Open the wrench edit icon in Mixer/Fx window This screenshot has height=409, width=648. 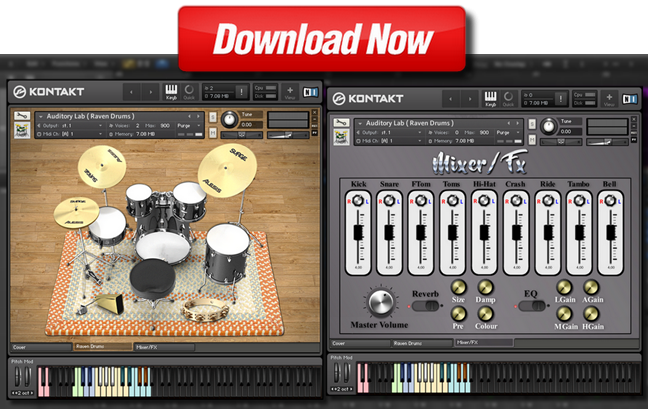(341, 123)
